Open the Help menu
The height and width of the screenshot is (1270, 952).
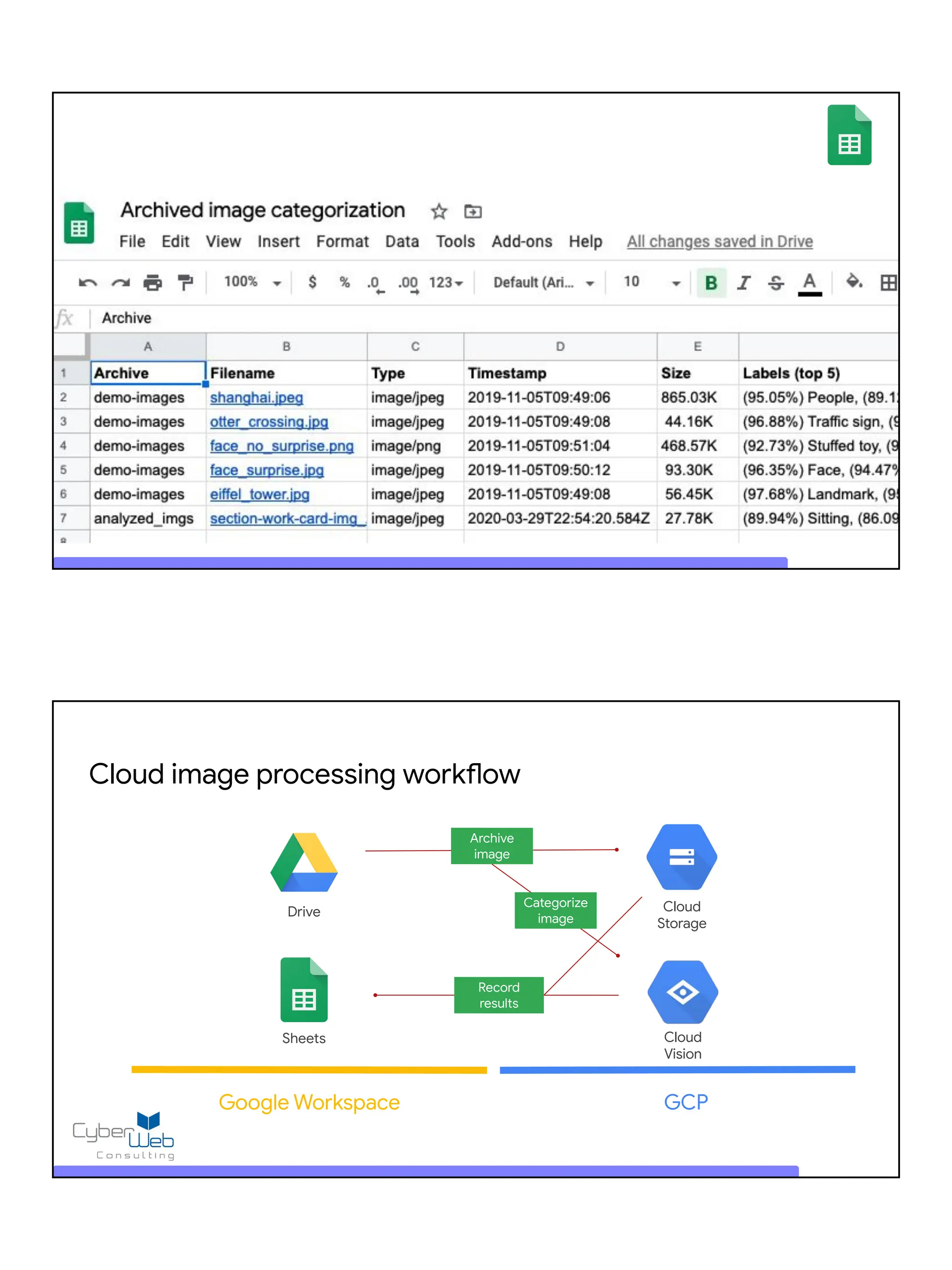coord(585,242)
